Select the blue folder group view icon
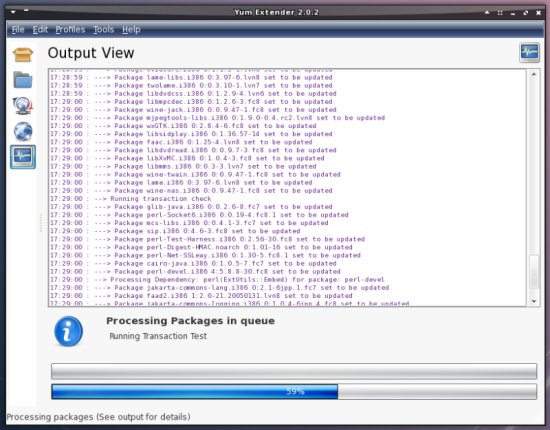Image resolution: width=550 pixels, height=430 pixels. click(x=23, y=80)
